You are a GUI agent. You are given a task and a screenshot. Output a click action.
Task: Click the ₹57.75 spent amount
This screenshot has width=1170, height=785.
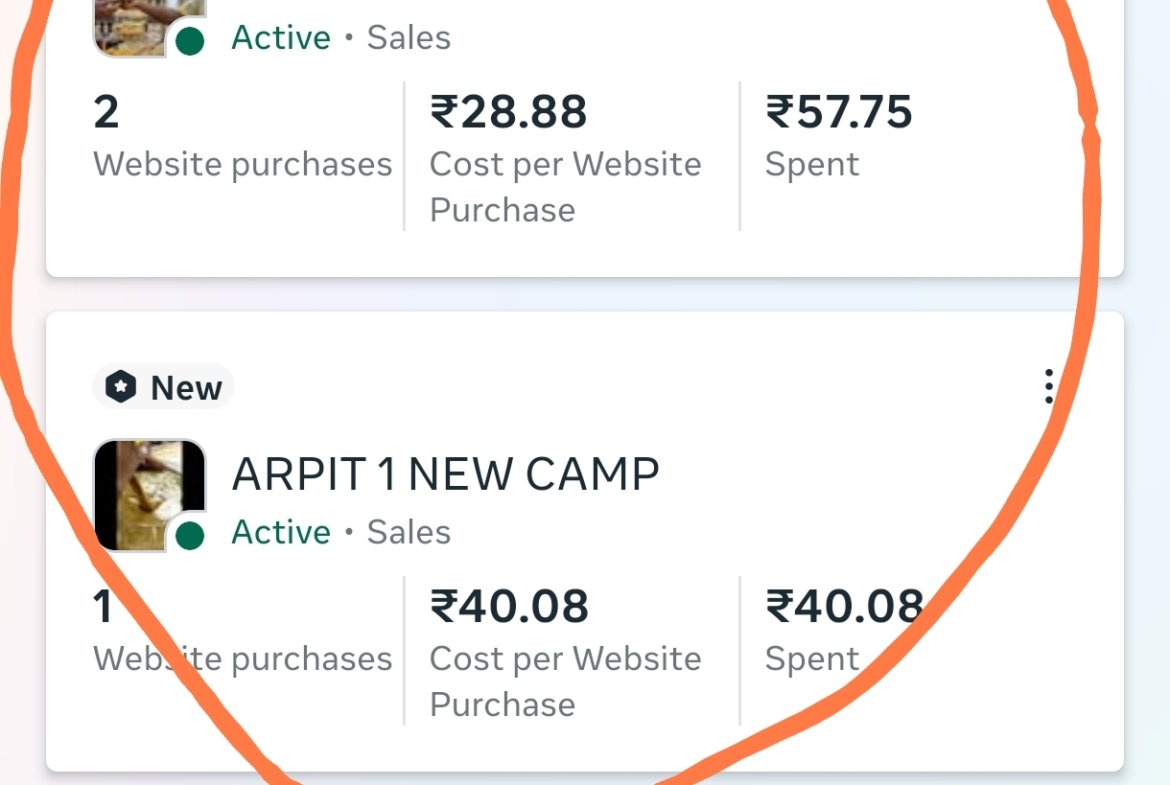point(839,112)
